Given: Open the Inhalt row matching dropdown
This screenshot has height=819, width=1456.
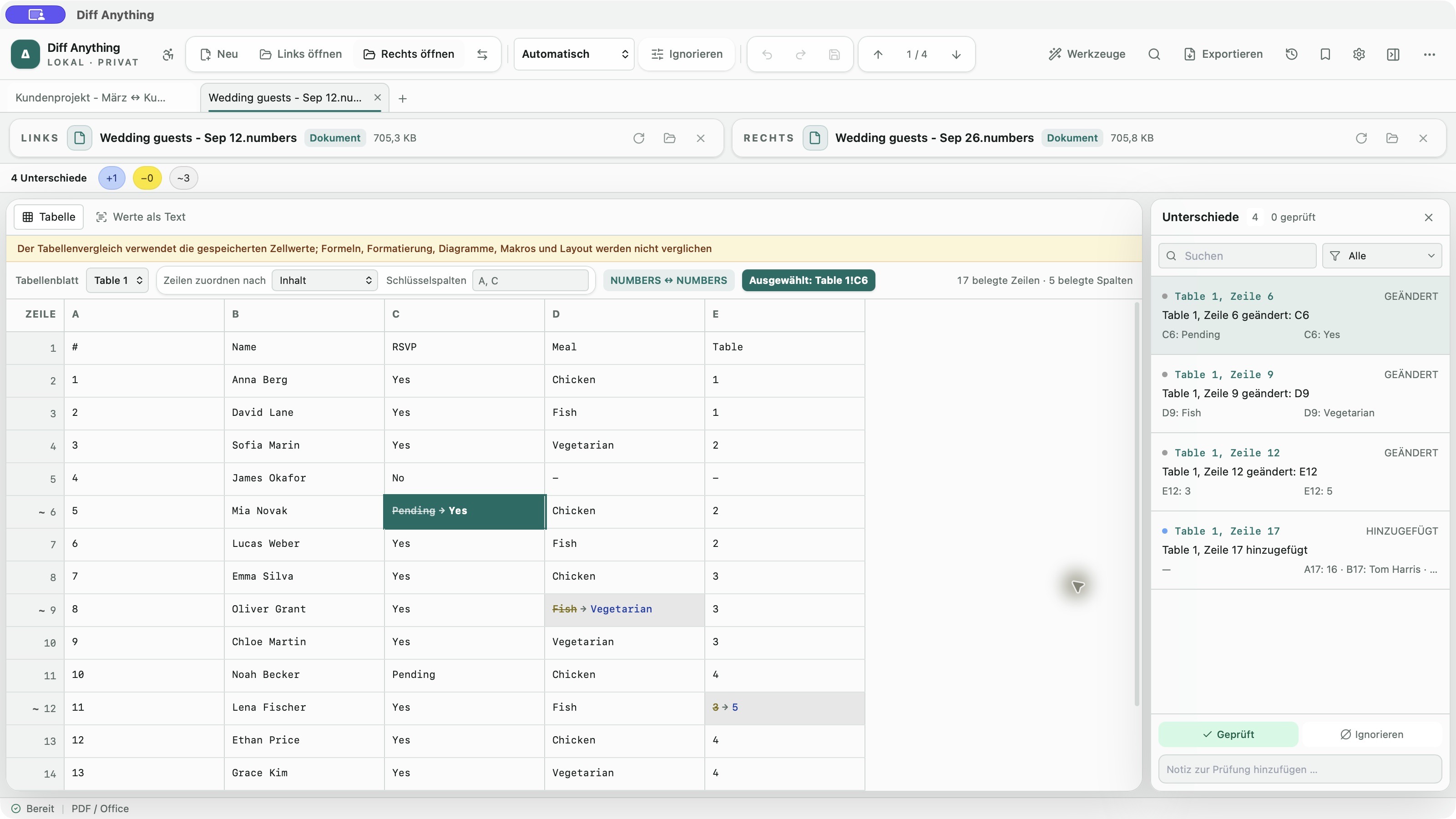Looking at the screenshot, I should [x=325, y=280].
